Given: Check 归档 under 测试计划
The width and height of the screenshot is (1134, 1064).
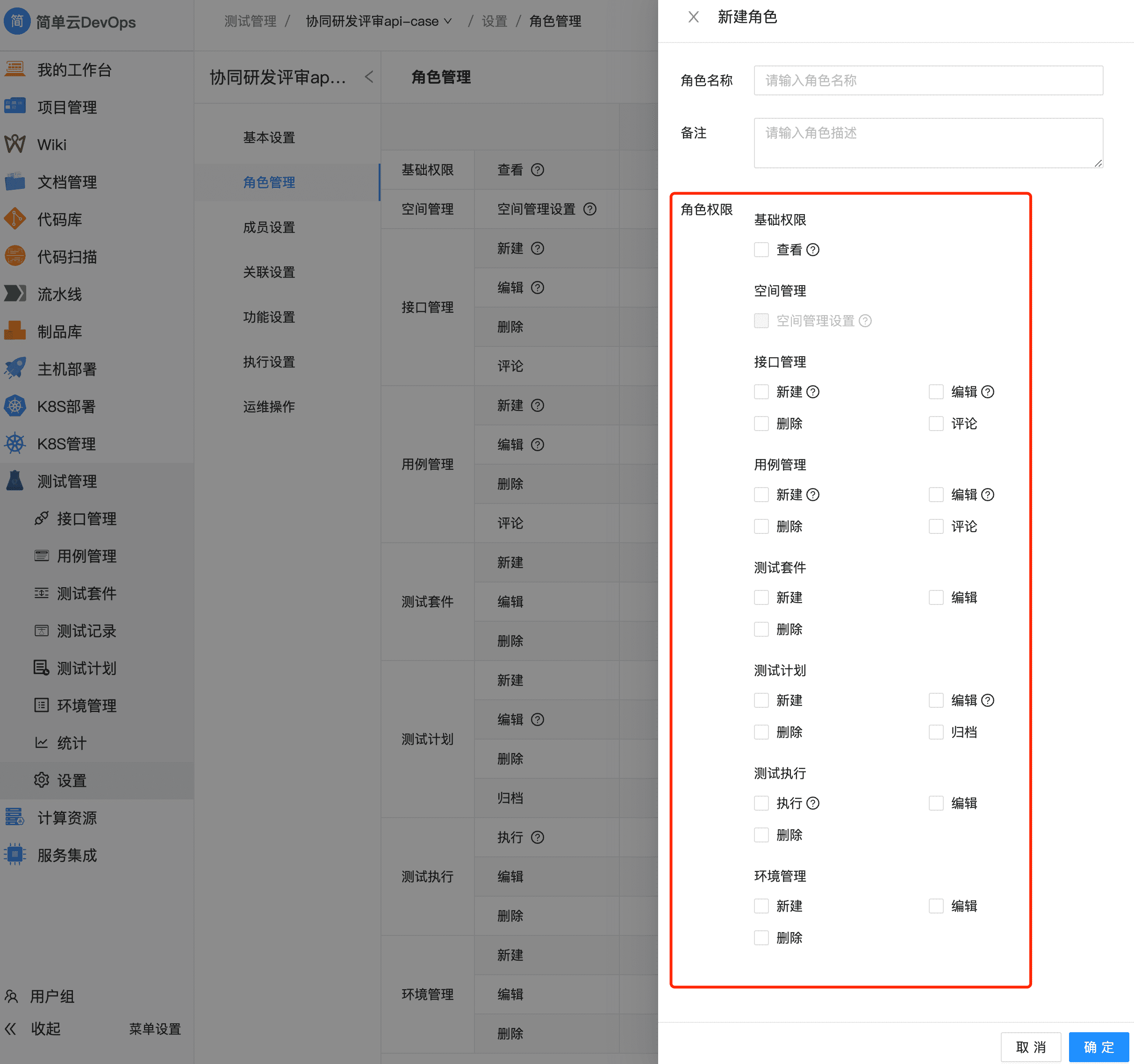Looking at the screenshot, I should coord(935,732).
